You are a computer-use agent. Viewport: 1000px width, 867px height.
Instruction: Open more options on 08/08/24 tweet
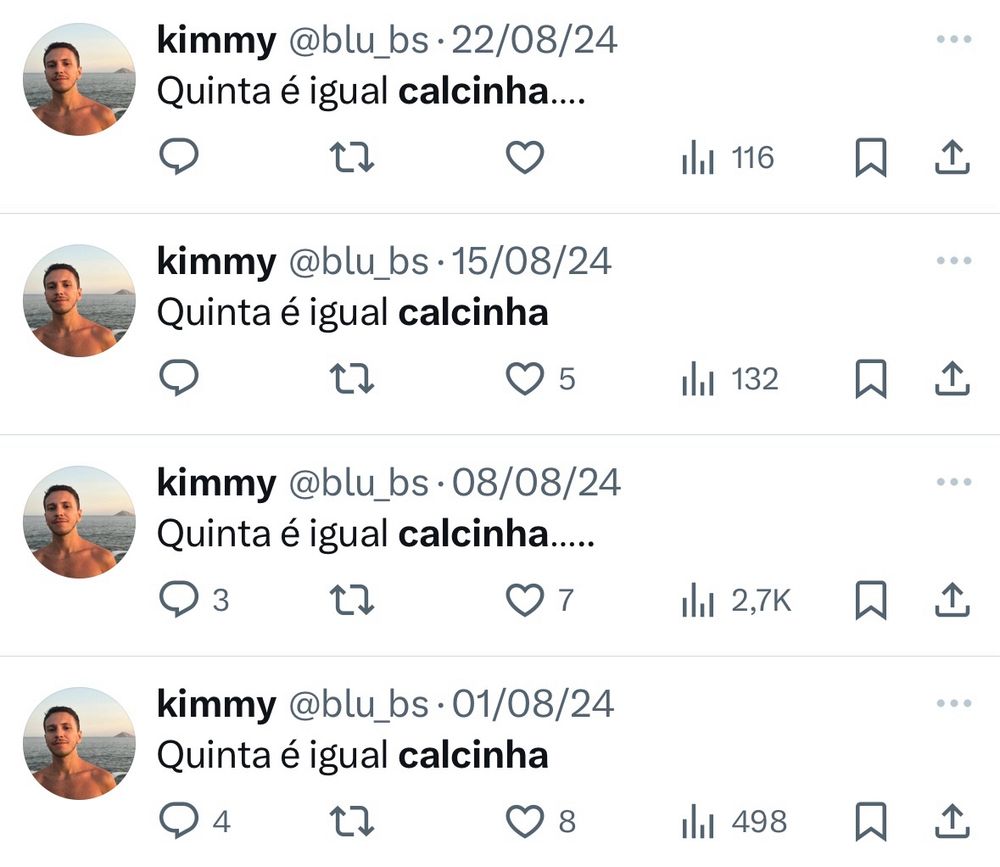(954, 482)
